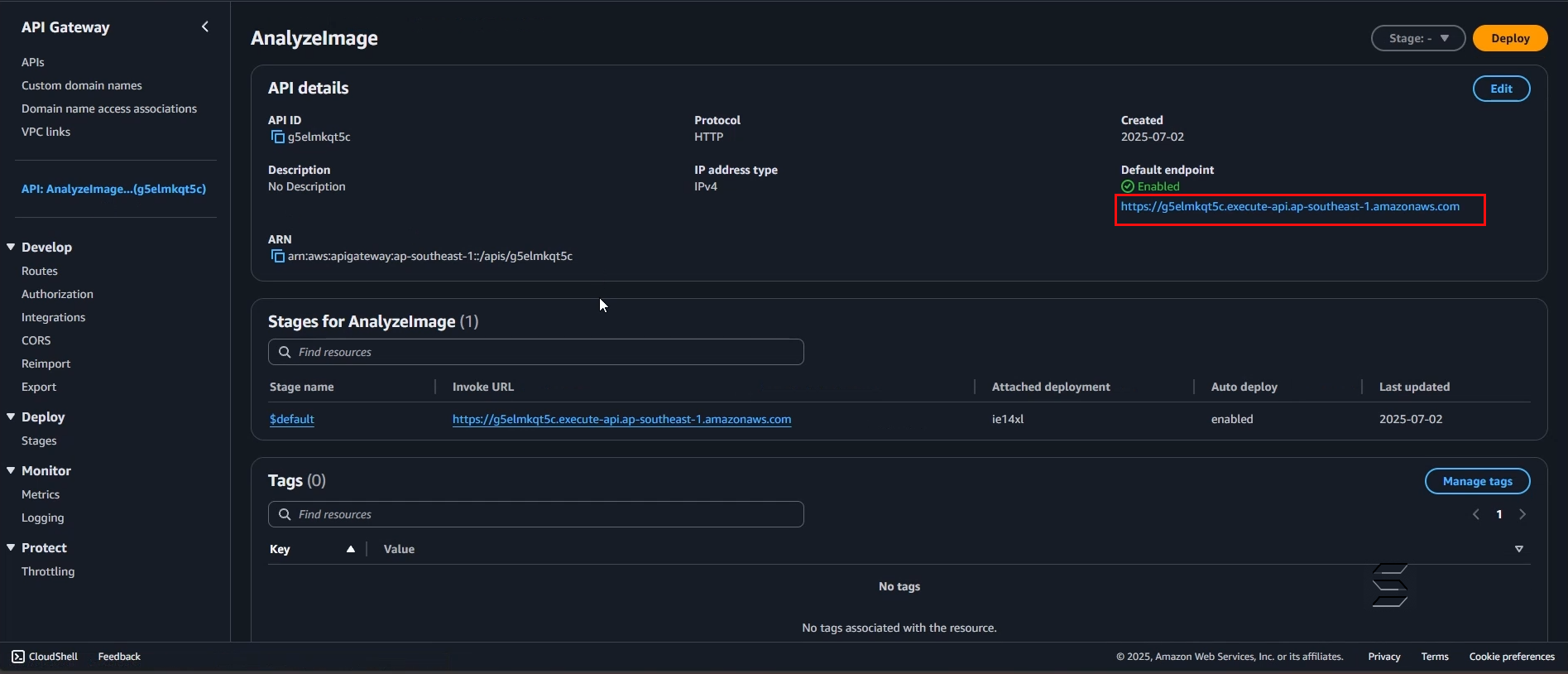Click the Created date 2025-07-02
This screenshot has height=674, width=1568.
click(1153, 137)
